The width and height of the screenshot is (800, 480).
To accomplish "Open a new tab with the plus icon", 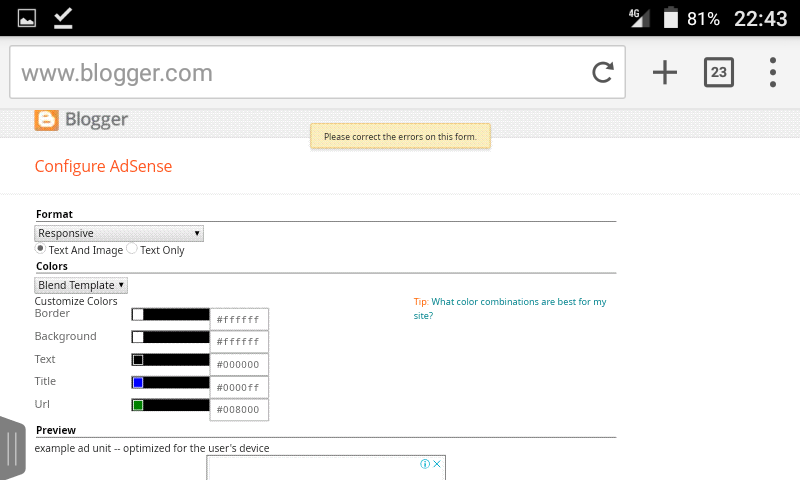I will pyautogui.click(x=665, y=72).
